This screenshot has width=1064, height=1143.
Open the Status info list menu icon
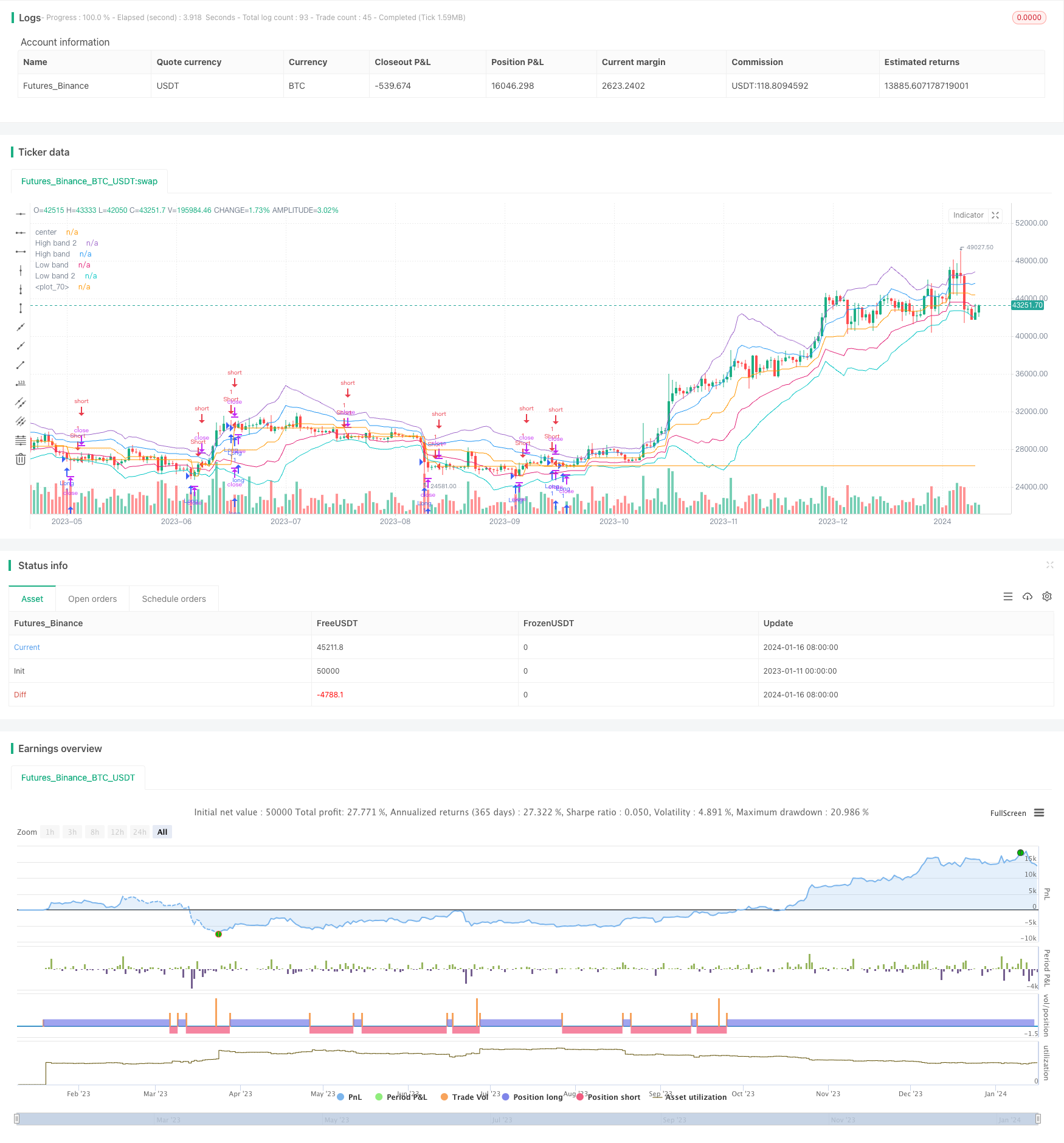coord(1008,596)
